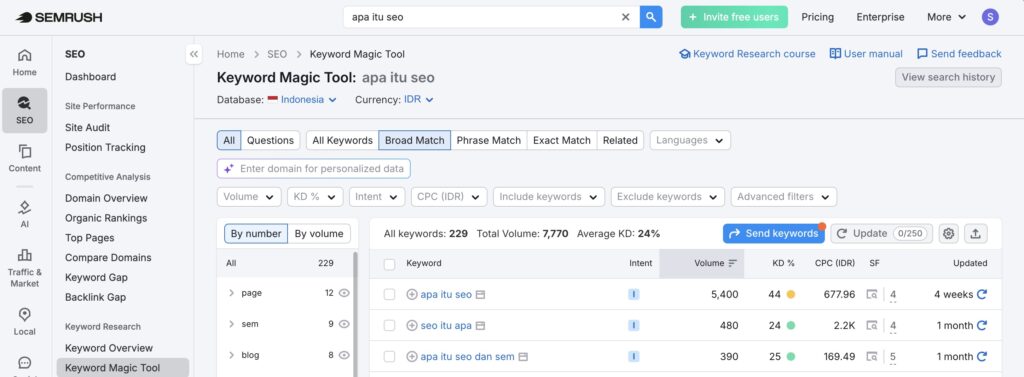Expand the 'sem' keyword group

pyautogui.click(x=231, y=324)
